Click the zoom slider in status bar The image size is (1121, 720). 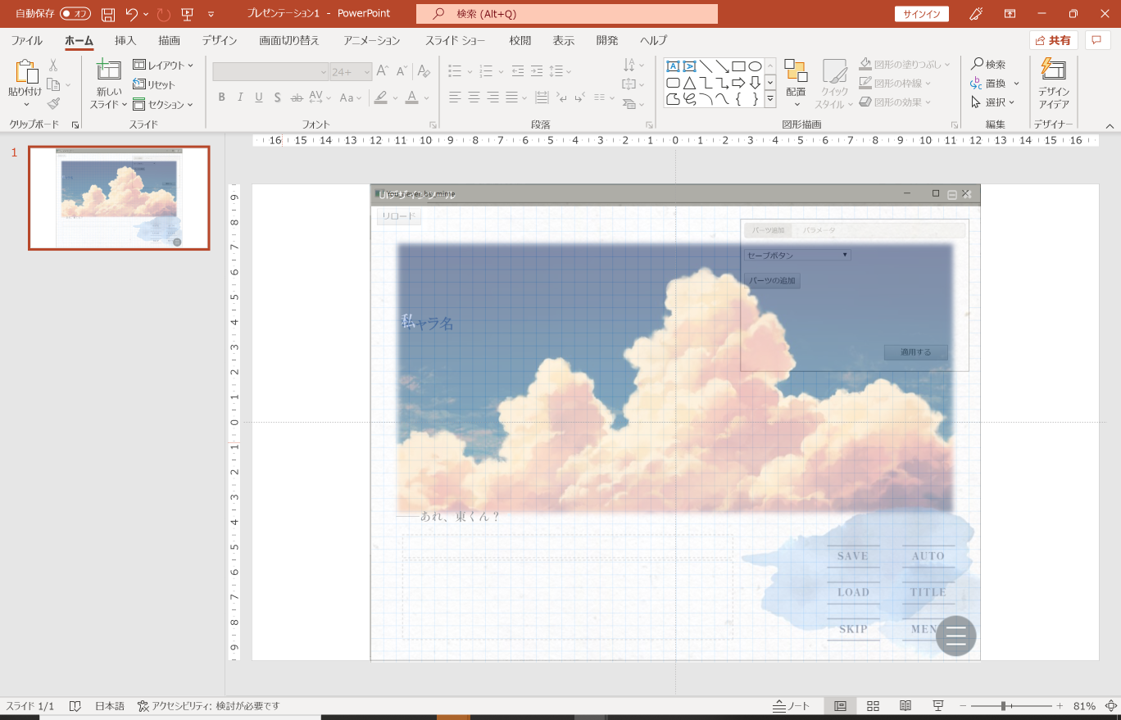[x=1003, y=706]
